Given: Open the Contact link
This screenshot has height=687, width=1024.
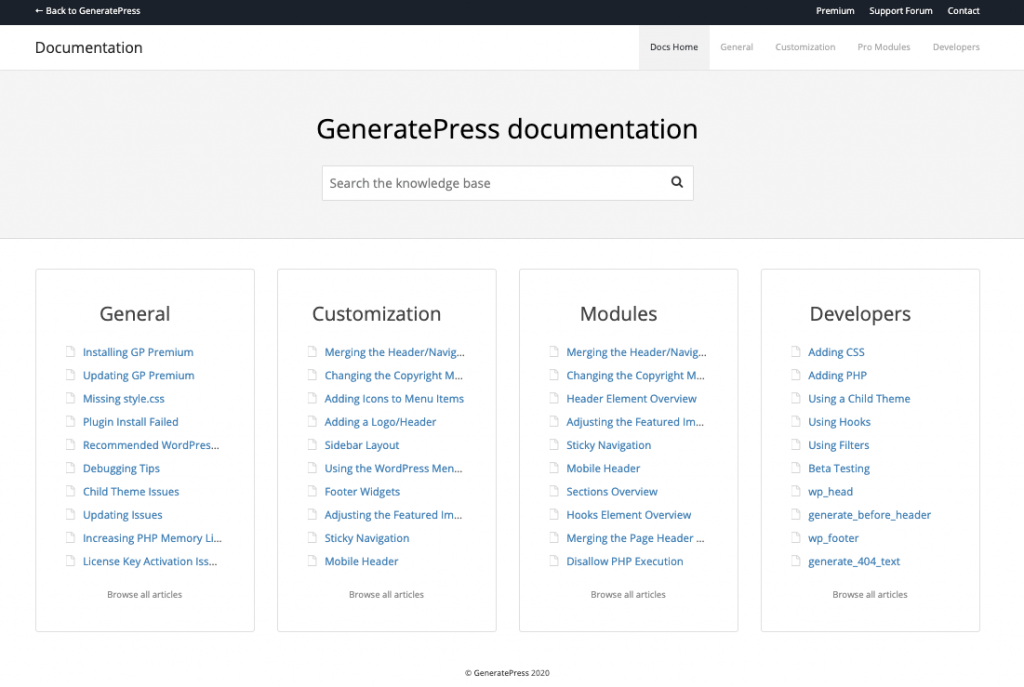Looking at the screenshot, I should pos(963,10).
